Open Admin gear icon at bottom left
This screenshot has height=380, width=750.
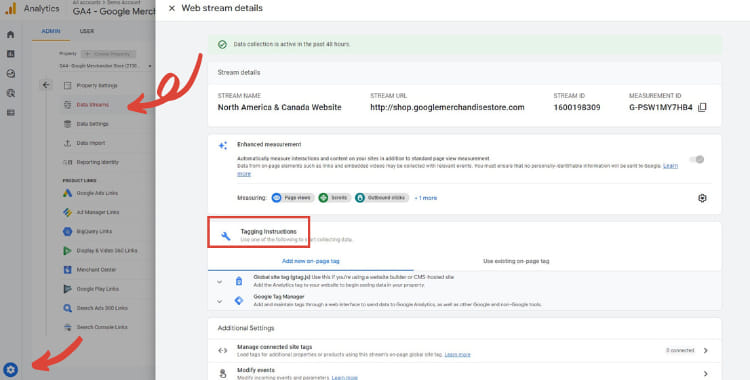[x=11, y=369]
